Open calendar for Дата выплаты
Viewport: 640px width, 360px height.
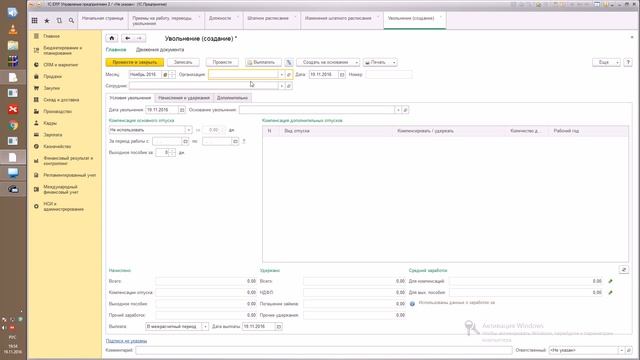(279, 327)
